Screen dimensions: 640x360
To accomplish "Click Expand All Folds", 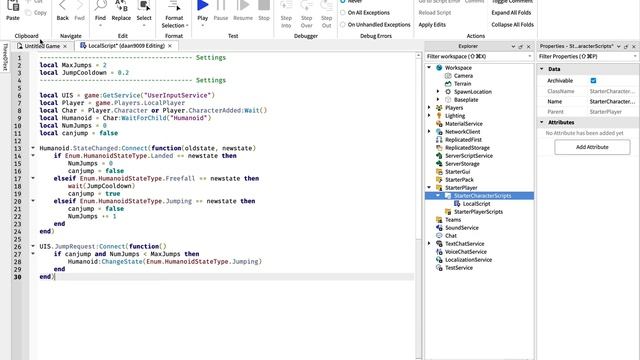I will coord(511,13).
